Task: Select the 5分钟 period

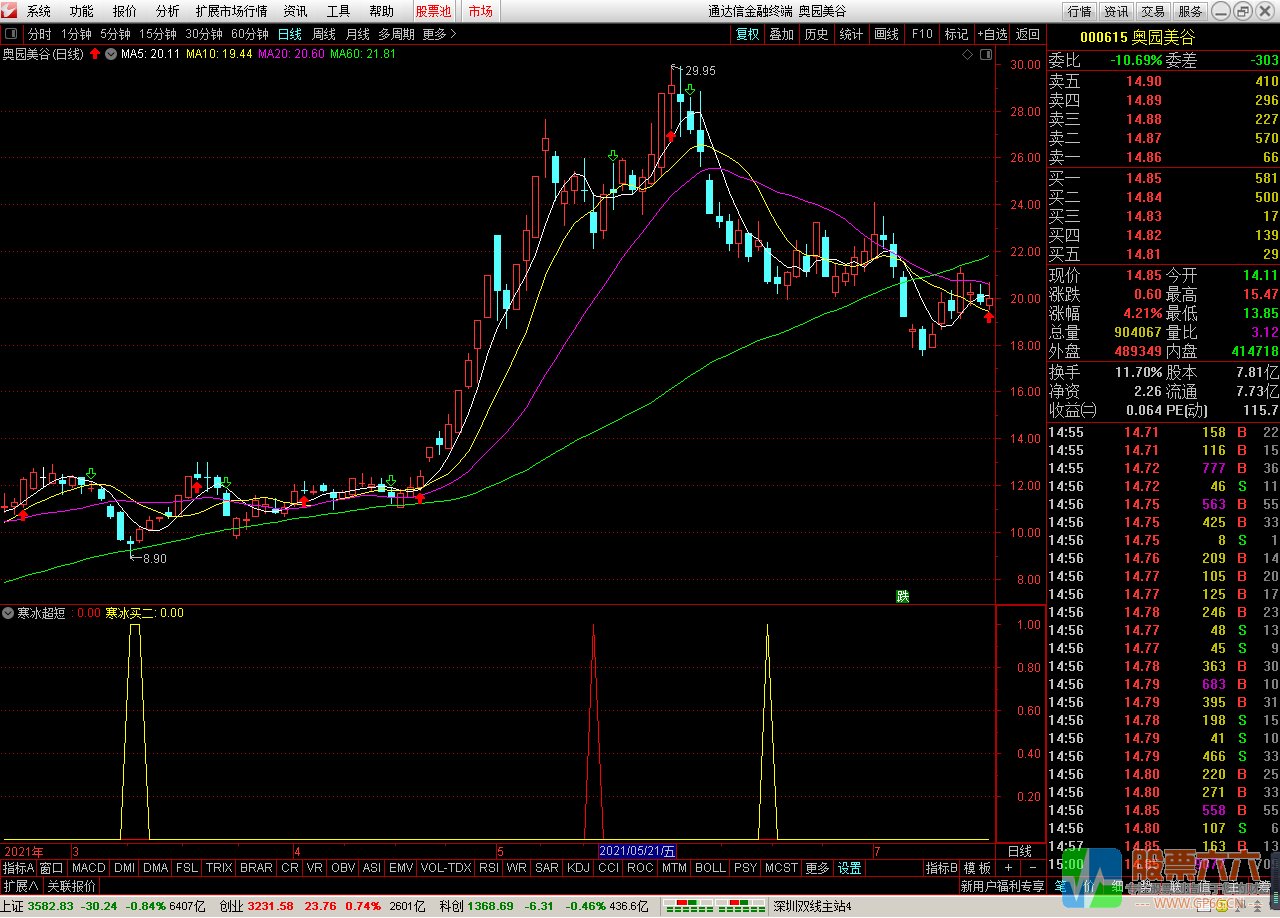Action: pos(115,34)
